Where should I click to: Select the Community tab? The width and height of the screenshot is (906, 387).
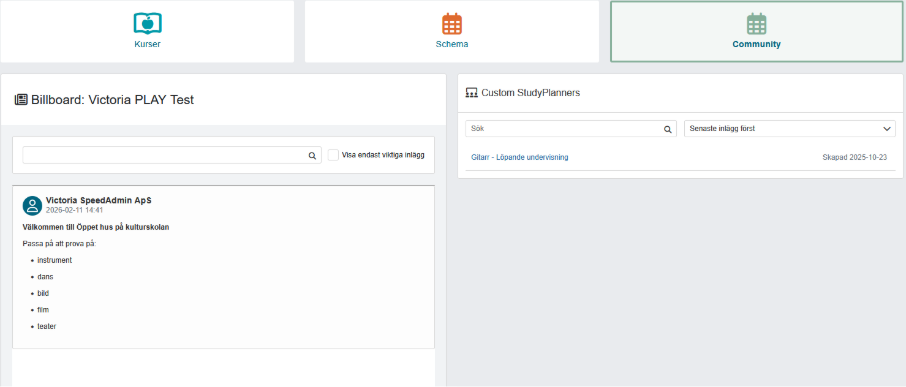(x=756, y=32)
